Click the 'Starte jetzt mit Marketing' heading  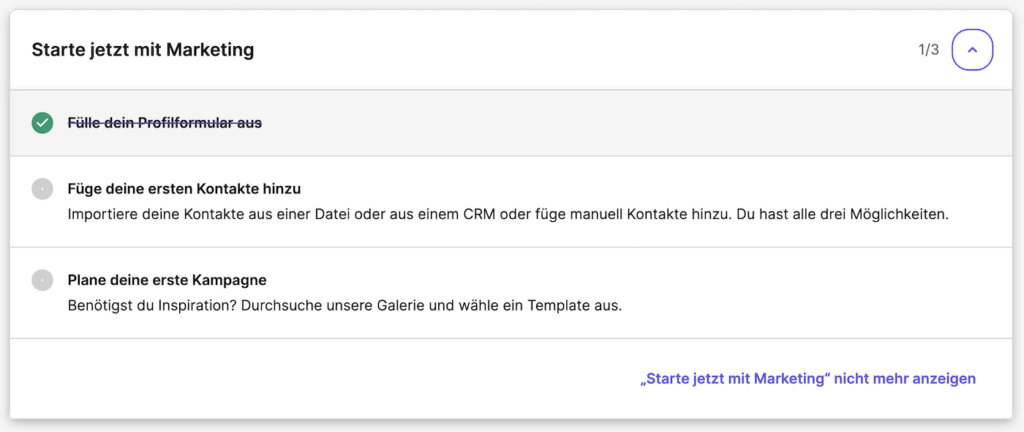tap(143, 50)
